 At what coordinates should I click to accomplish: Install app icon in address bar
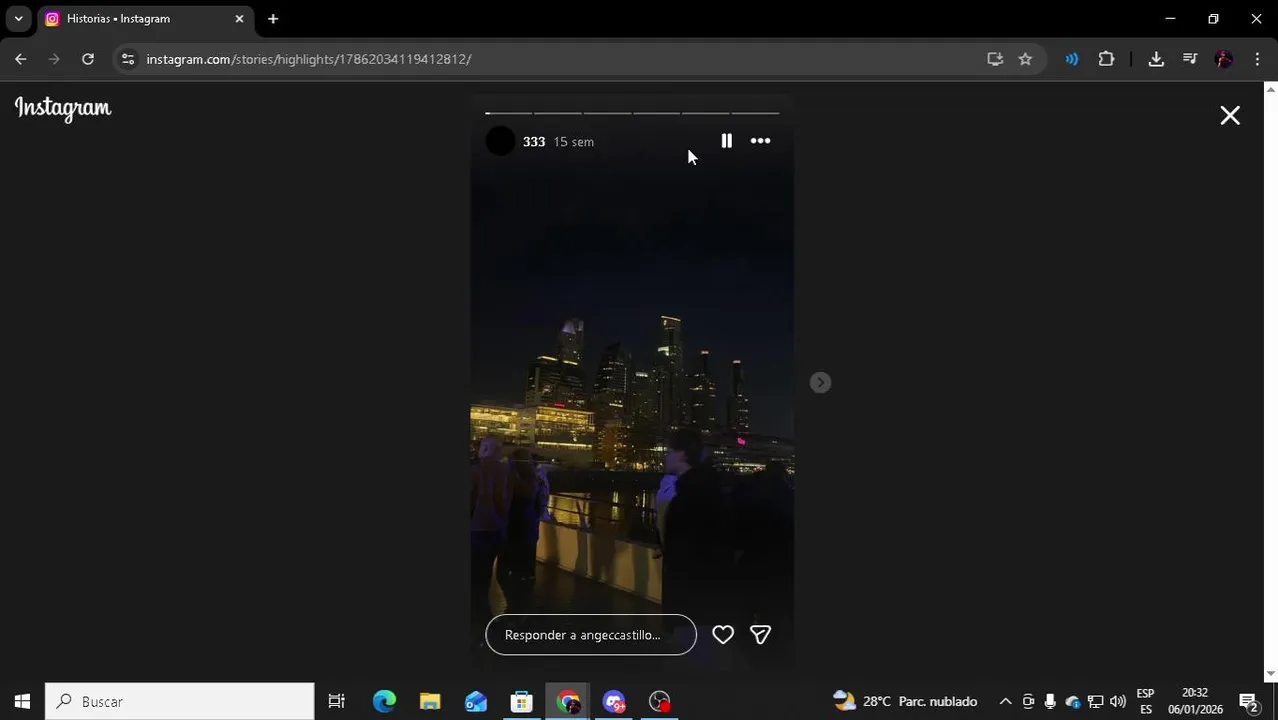995,59
